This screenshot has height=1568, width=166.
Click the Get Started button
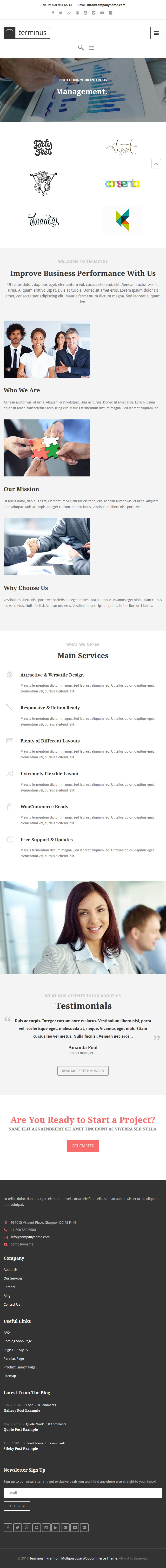tap(83, 1146)
